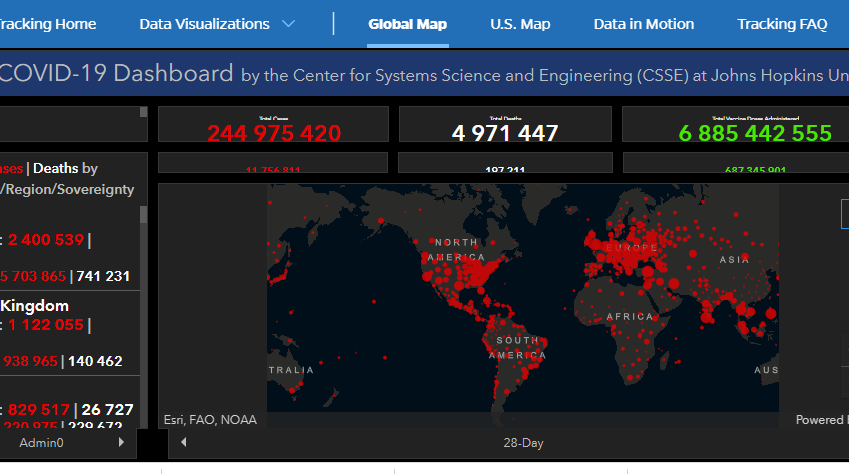This screenshot has width=849, height=474.
Task: Open the Tracking Home page
Action: 48,24
